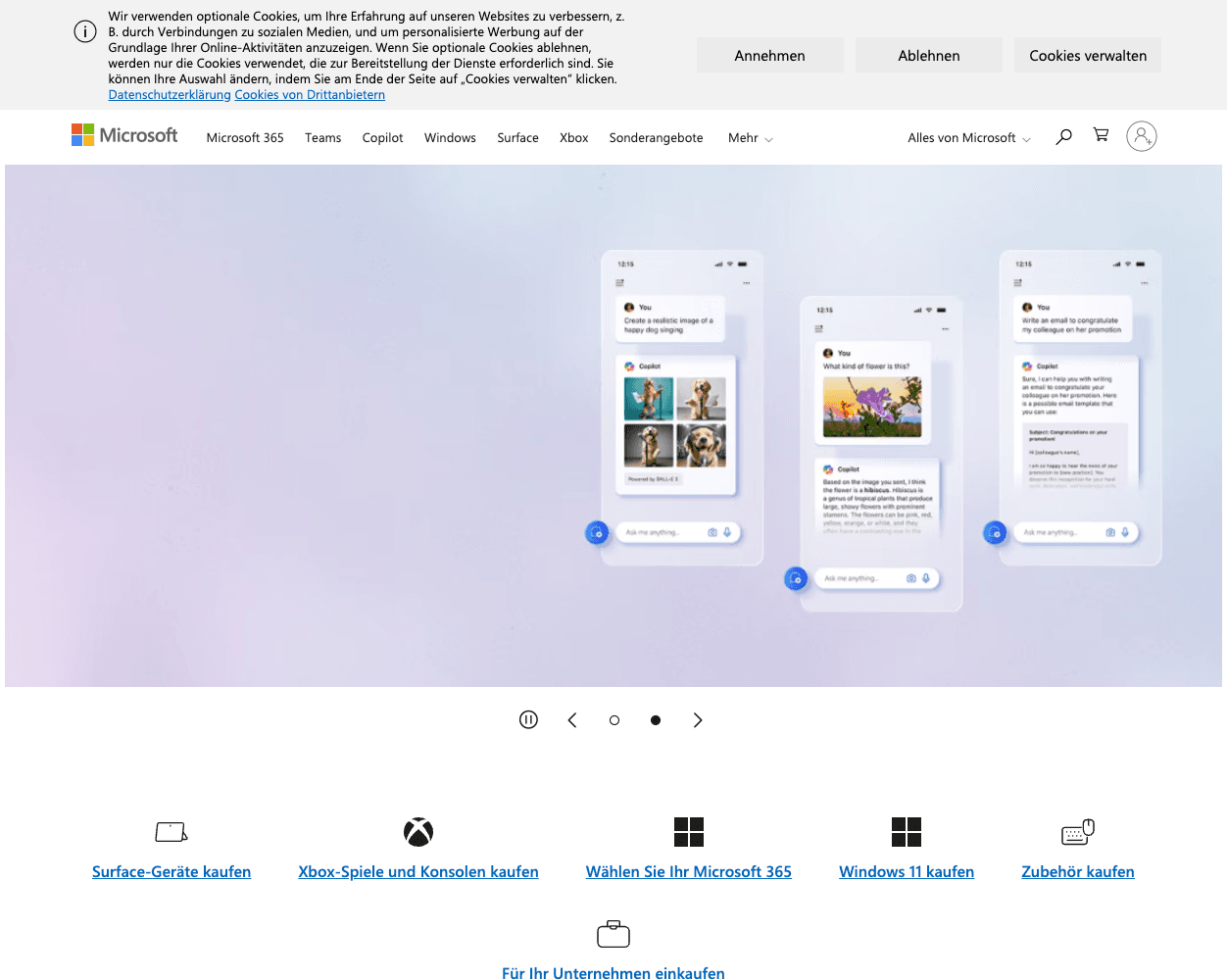This screenshot has width=1227, height=980.
Task: Go to previous carousel slide
Action: point(572,720)
